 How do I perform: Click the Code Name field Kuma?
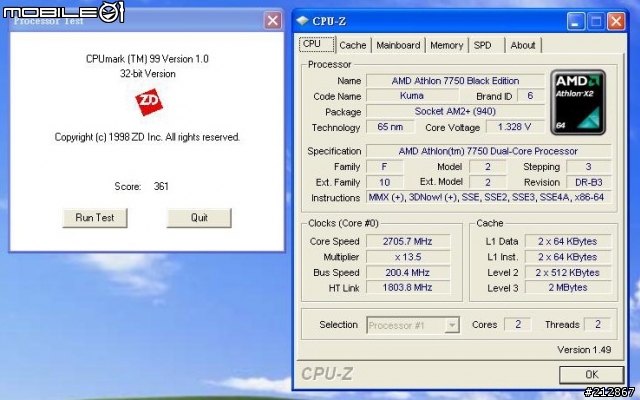[x=412, y=96]
